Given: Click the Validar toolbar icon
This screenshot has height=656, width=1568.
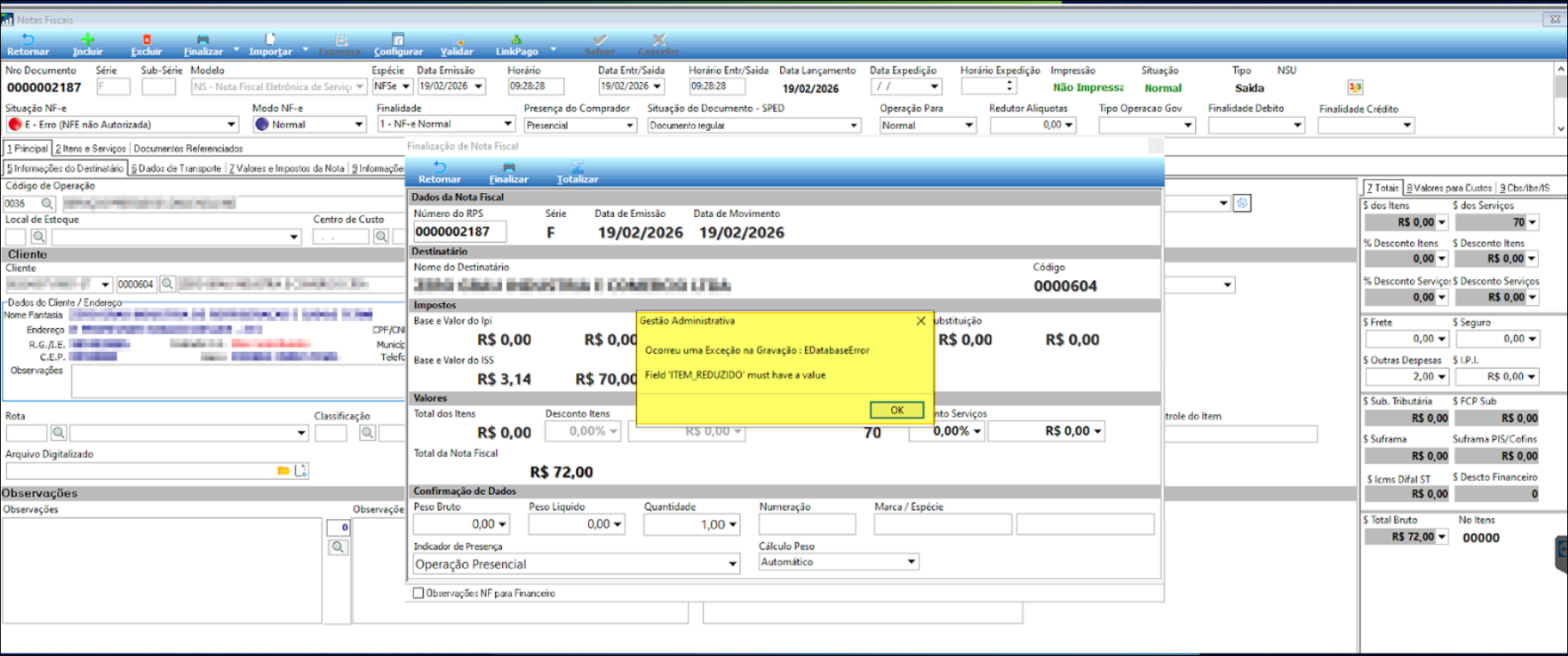Looking at the screenshot, I should 457,40.
